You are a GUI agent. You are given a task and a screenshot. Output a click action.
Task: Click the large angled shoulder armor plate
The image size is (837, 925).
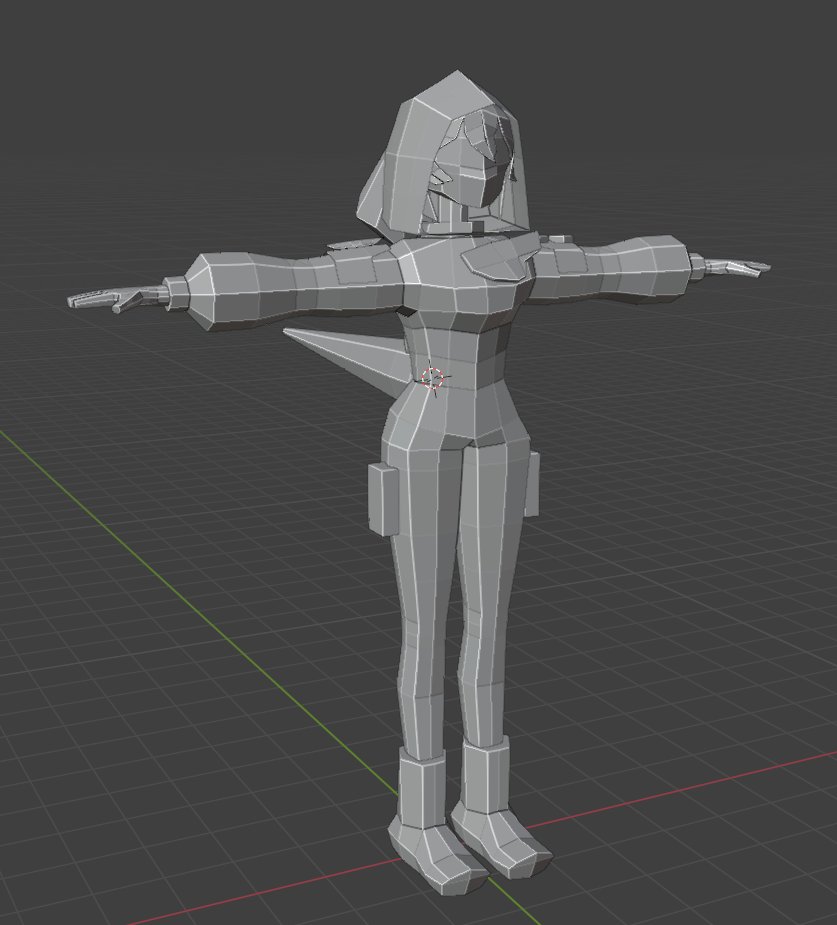[x=498, y=258]
